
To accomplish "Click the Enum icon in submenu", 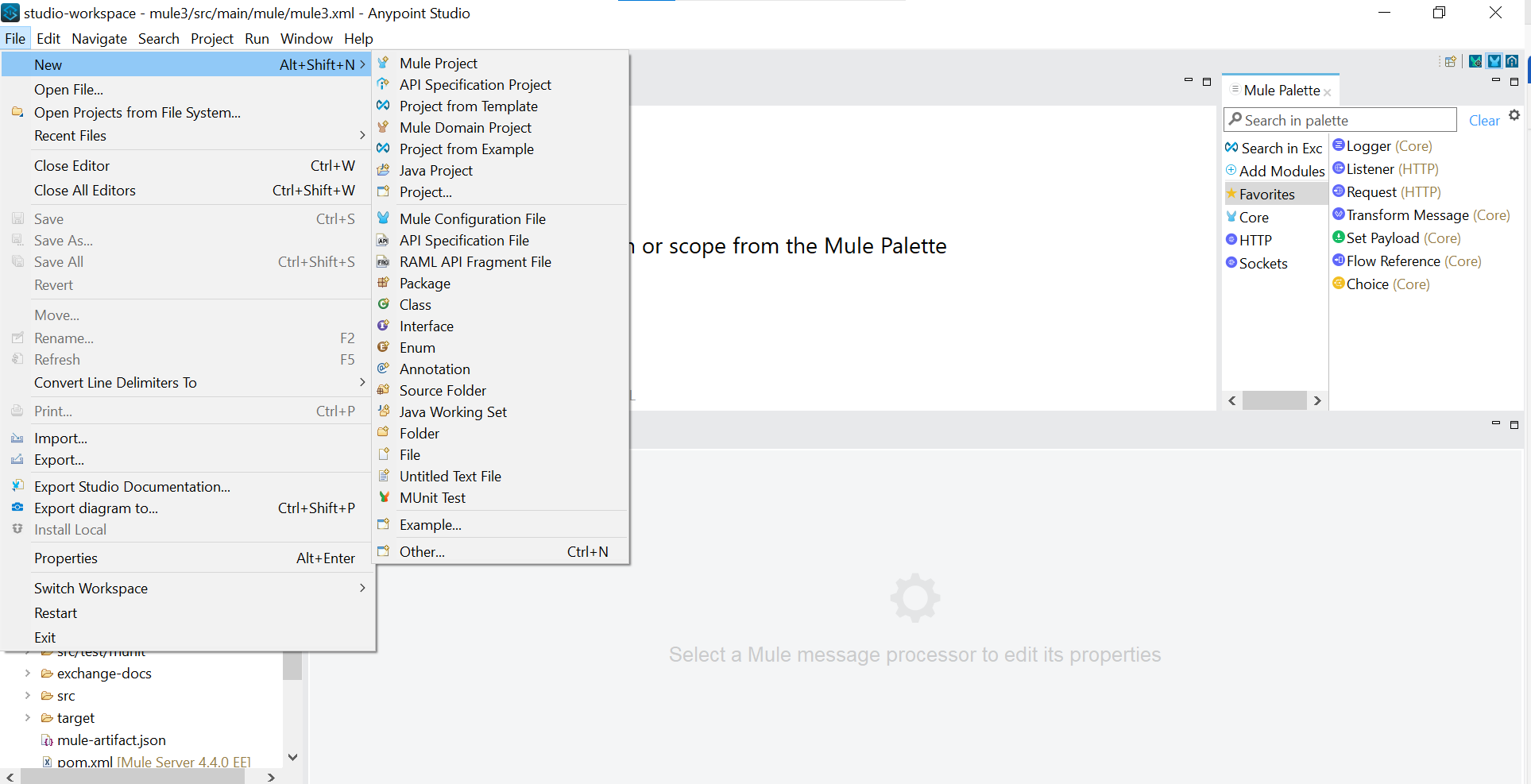I will pos(383,347).
